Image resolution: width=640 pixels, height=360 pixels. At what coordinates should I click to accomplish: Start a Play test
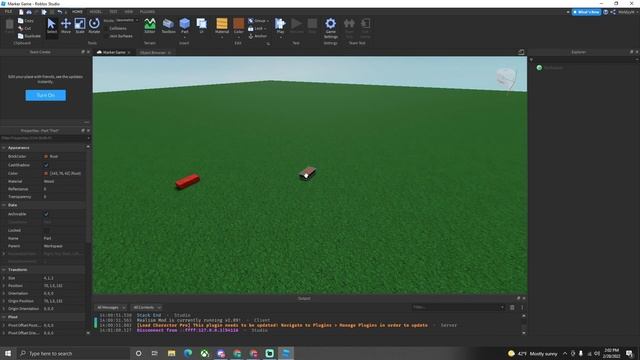click(280, 26)
